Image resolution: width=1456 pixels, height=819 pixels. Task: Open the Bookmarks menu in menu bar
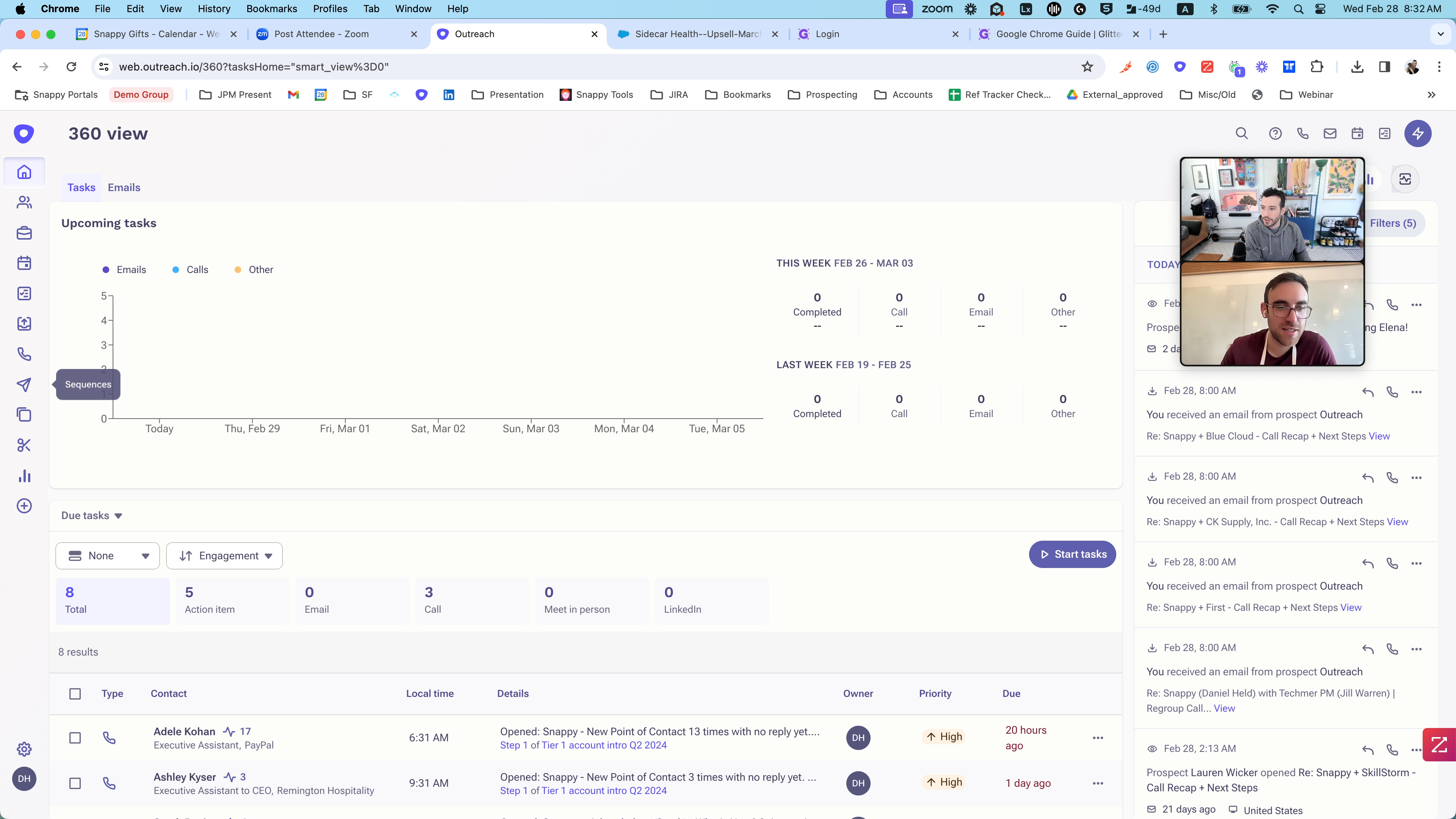[x=271, y=8]
